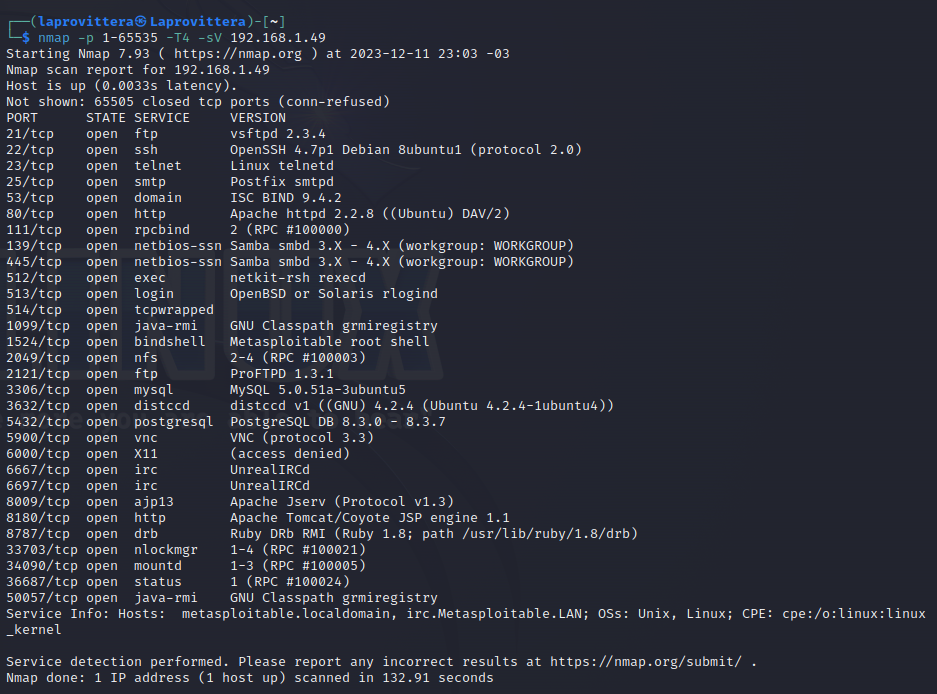This screenshot has width=937, height=694.
Task: Open the https://nmap.org/submit/ link
Action: (645, 662)
